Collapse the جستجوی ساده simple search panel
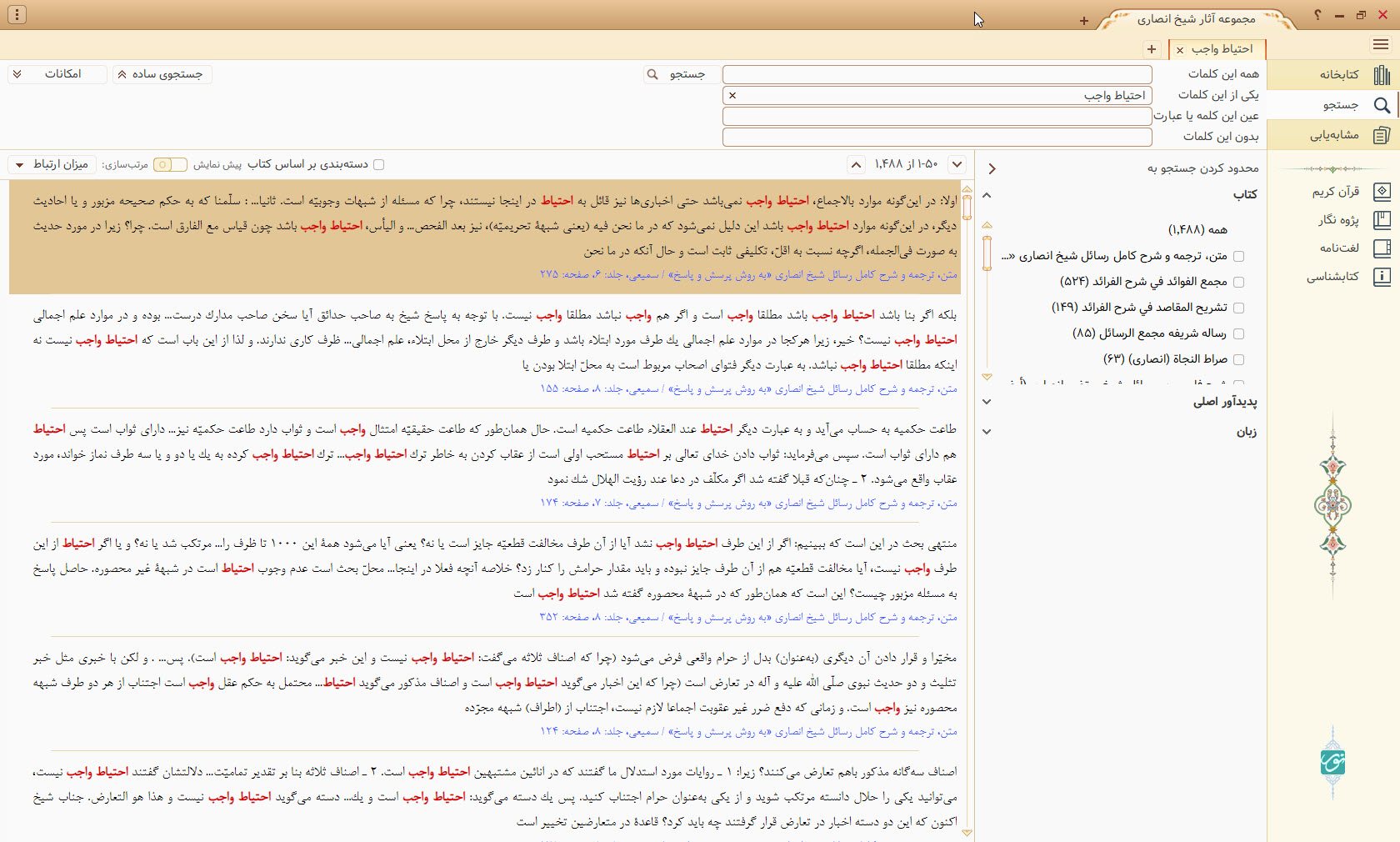Screen dimensions: 1400x842 [x=162, y=74]
